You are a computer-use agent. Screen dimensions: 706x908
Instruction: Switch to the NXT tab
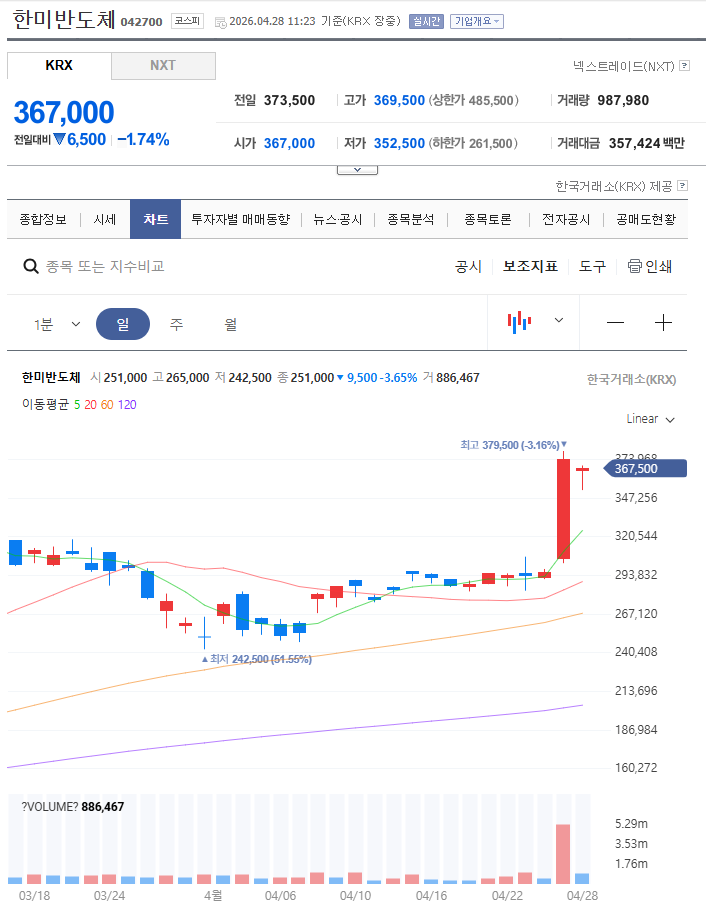tap(163, 65)
